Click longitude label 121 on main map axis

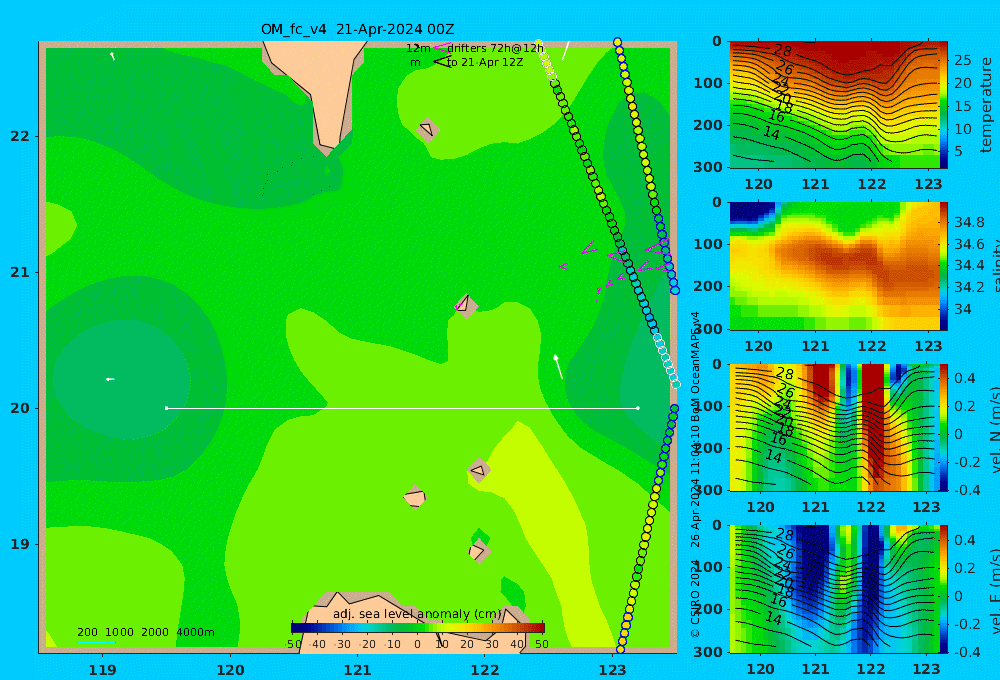357,670
